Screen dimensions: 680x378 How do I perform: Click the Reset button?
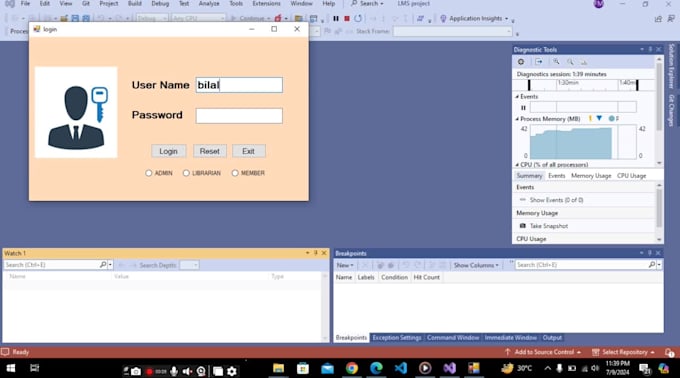pyautogui.click(x=209, y=151)
